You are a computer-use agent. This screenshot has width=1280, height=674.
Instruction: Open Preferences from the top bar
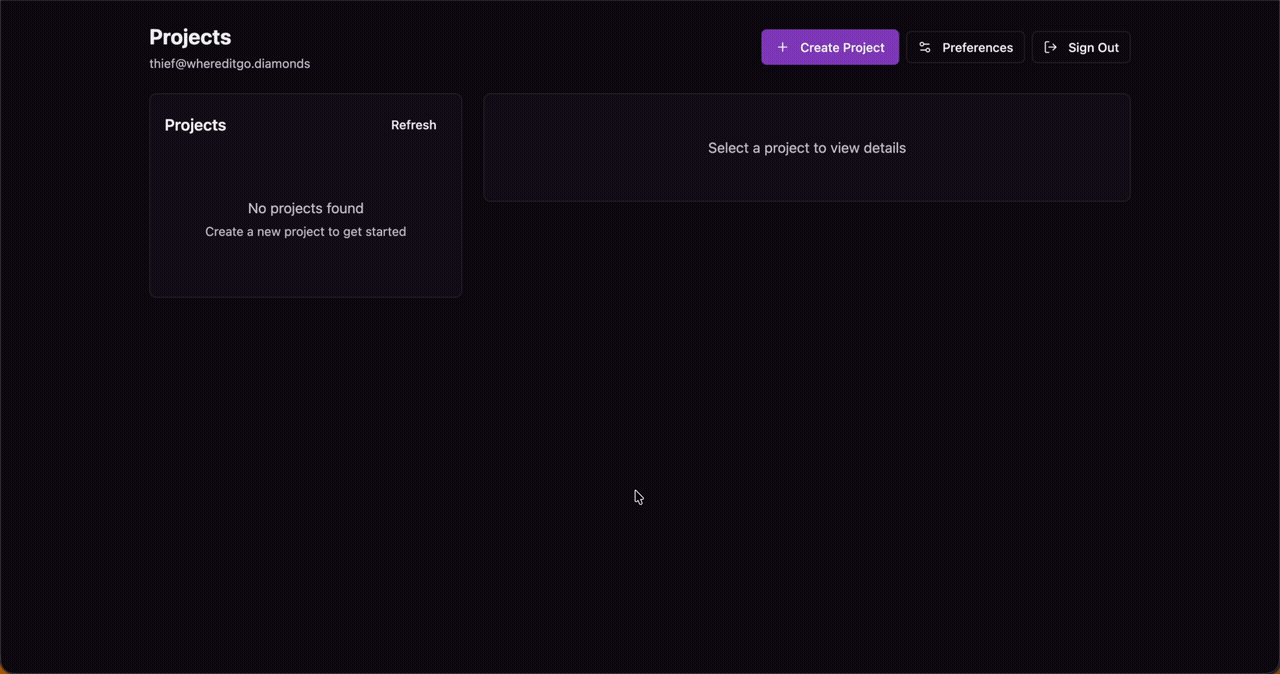pyautogui.click(x=965, y=47)
